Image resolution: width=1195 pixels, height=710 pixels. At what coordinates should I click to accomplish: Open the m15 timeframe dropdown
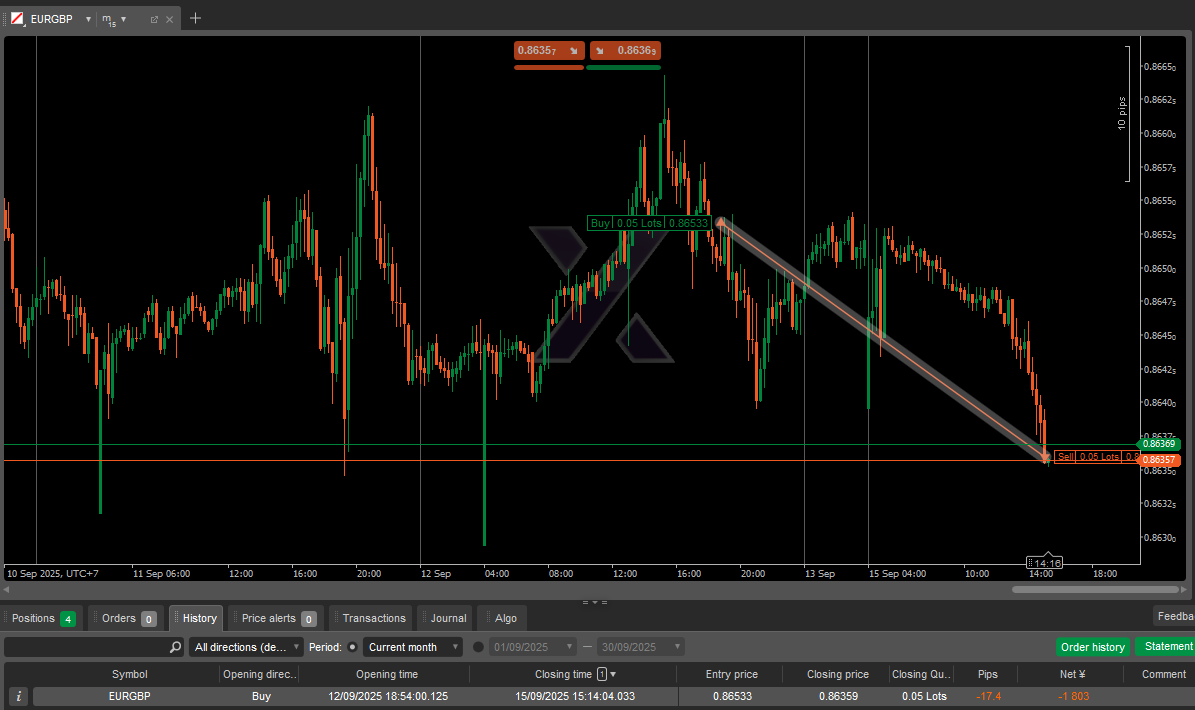[x=123, y=19]
